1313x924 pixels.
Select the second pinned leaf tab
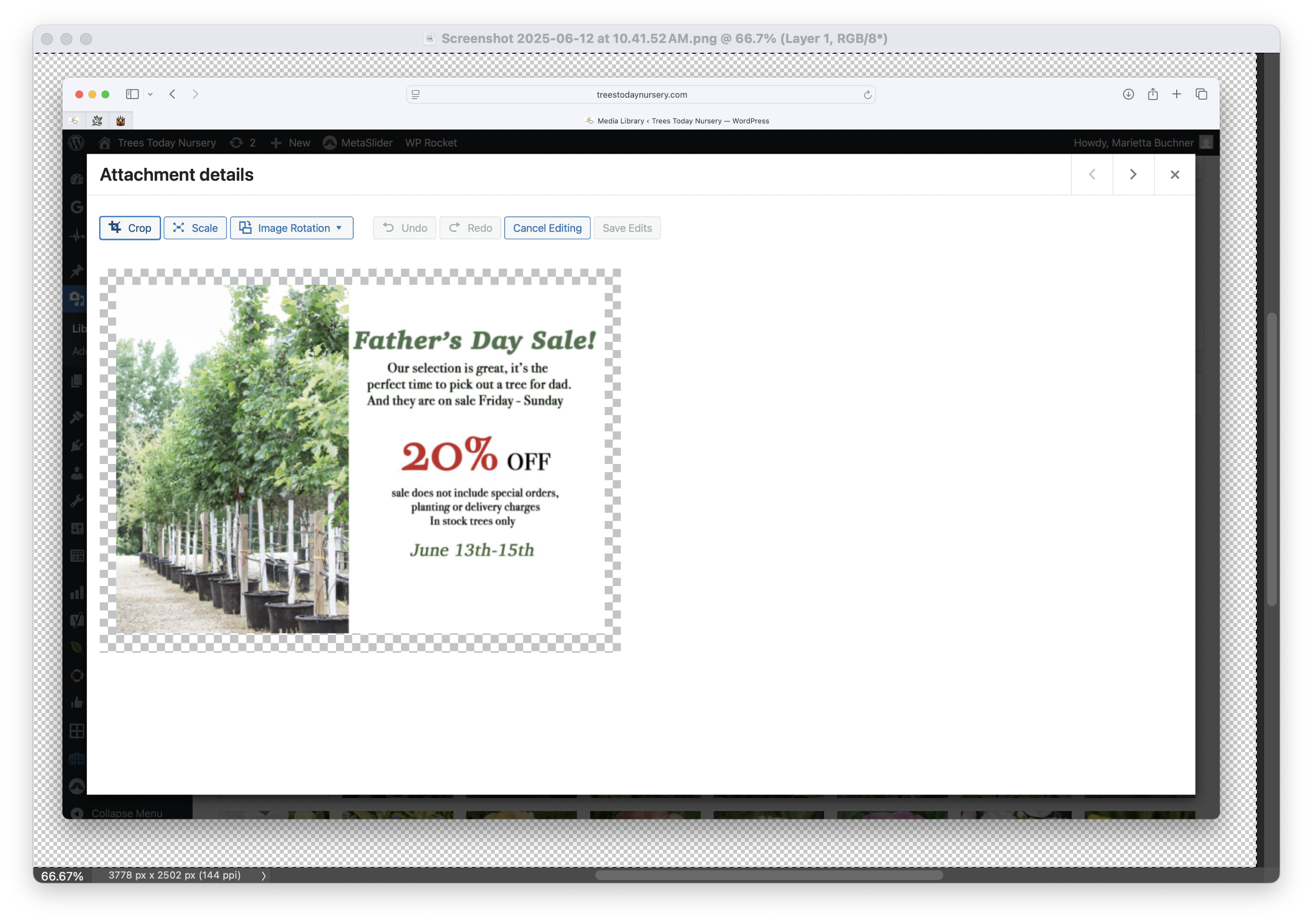(x=97, y=121)
